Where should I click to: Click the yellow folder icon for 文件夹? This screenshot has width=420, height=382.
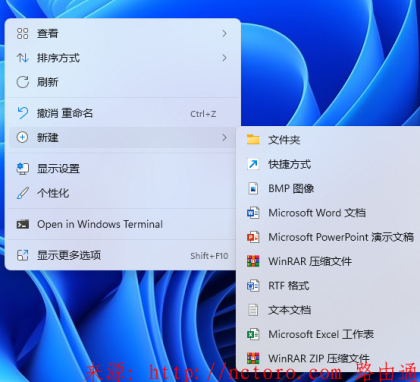point(253,139)
